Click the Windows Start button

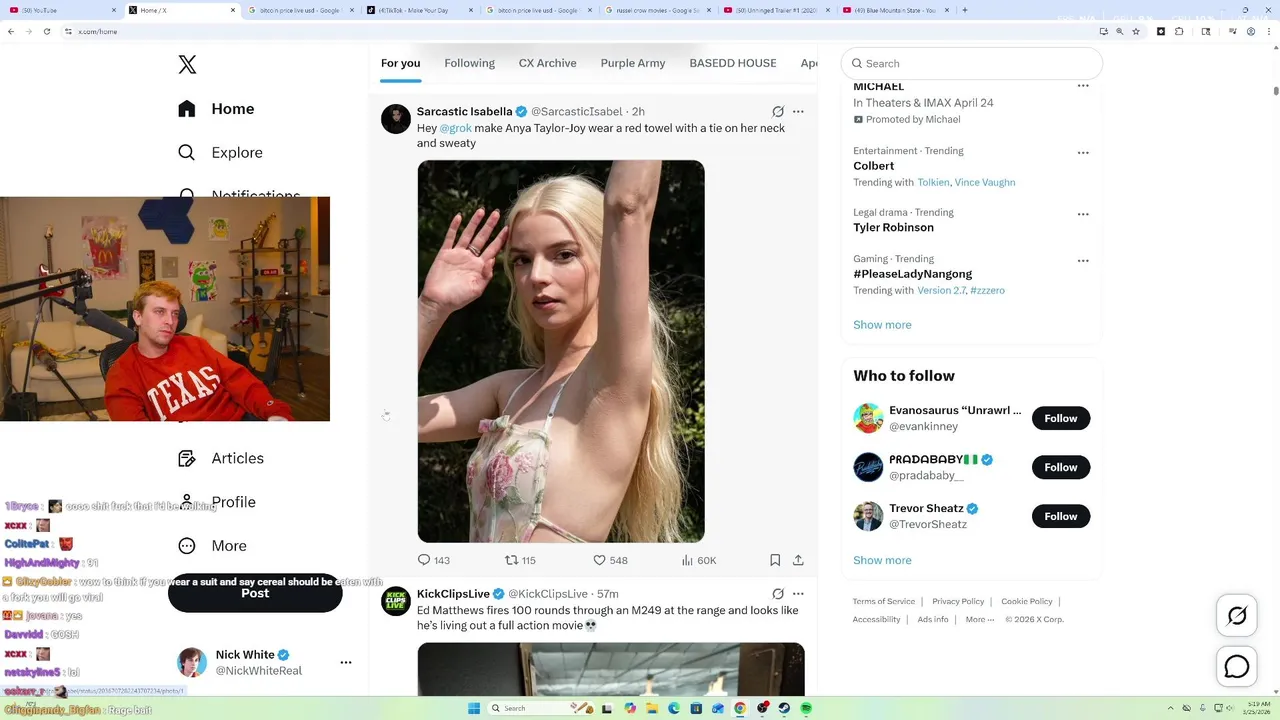pyautogui.click(x=474, y=708)
